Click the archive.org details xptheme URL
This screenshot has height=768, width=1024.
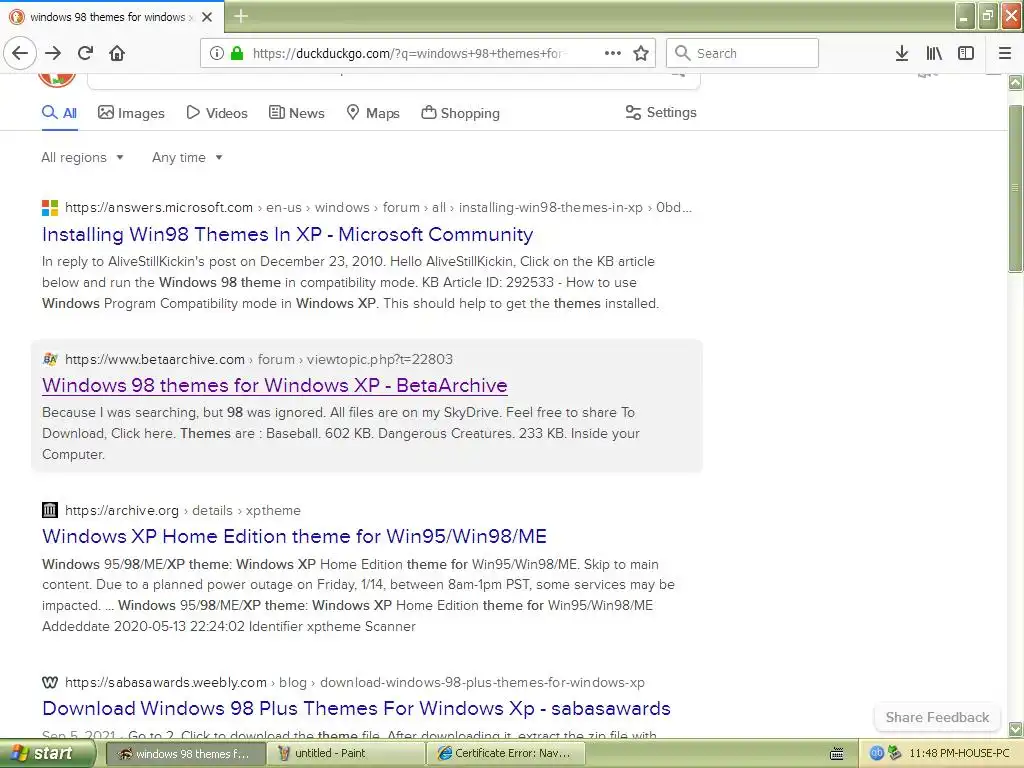coord(183,511)
